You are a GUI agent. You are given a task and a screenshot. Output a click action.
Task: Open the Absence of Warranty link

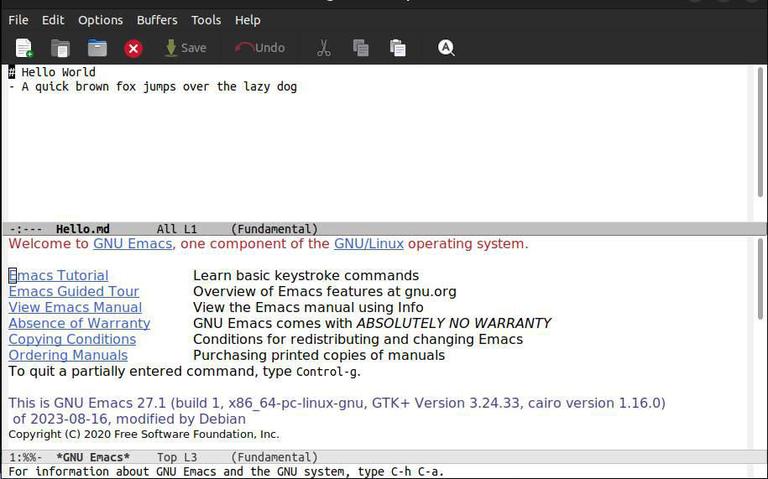(79, 323)
